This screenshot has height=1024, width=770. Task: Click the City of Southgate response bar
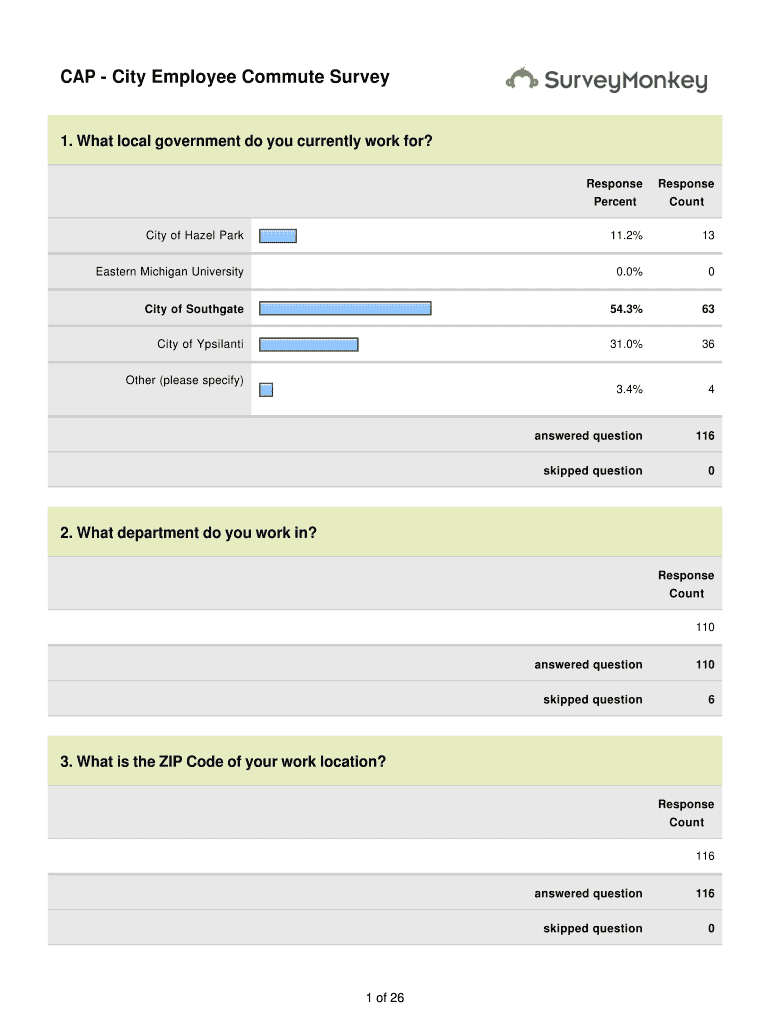tap(345, 309)
